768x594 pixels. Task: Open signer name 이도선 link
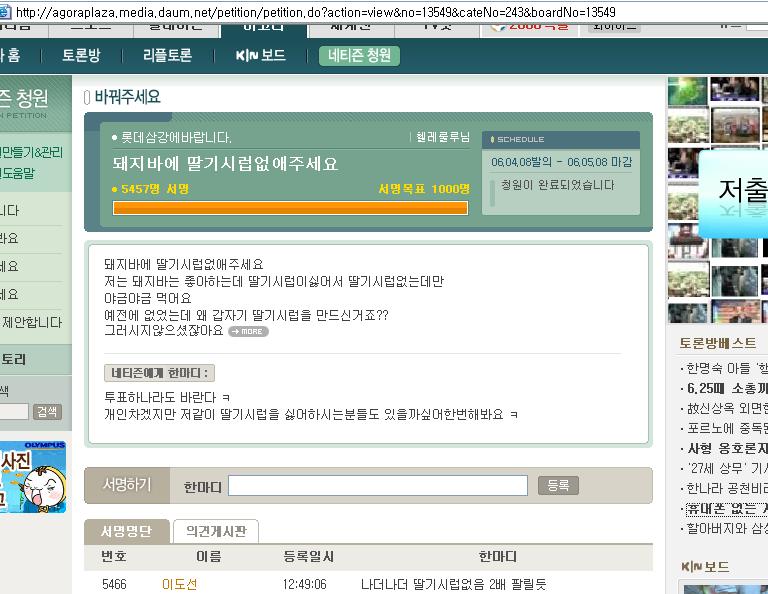tap(179, 584)
